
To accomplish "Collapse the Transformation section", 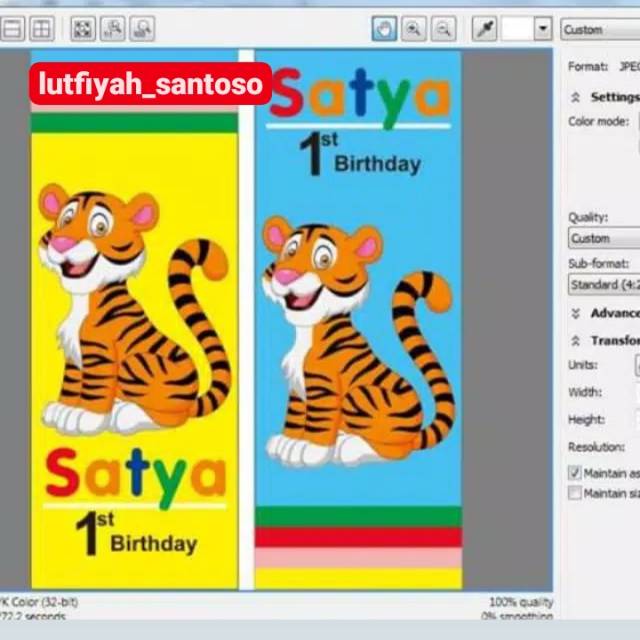I will click(x=576, y=340).
